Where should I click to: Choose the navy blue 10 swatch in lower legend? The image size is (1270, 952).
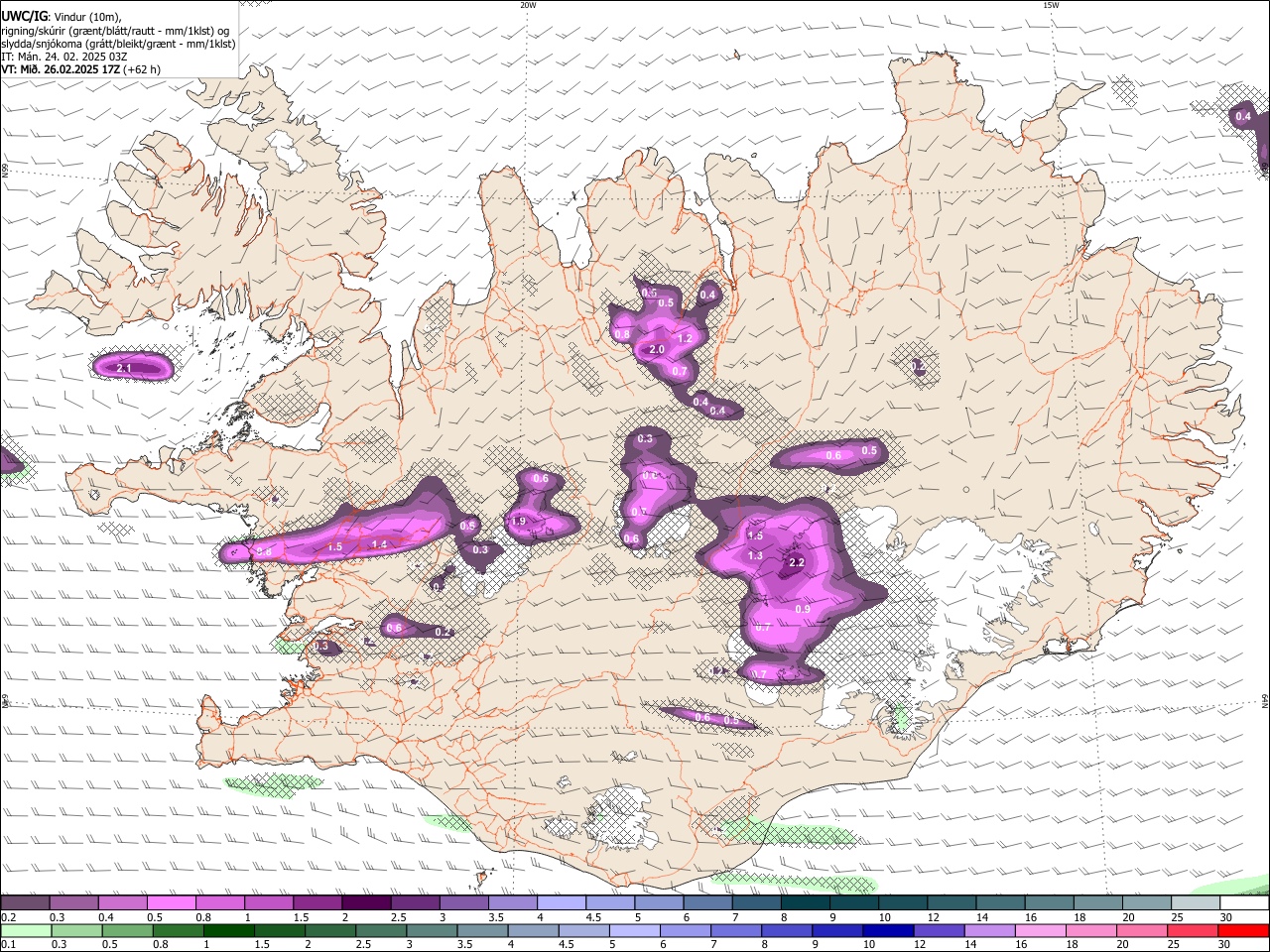pyautogui.click(x=888, y=930)
